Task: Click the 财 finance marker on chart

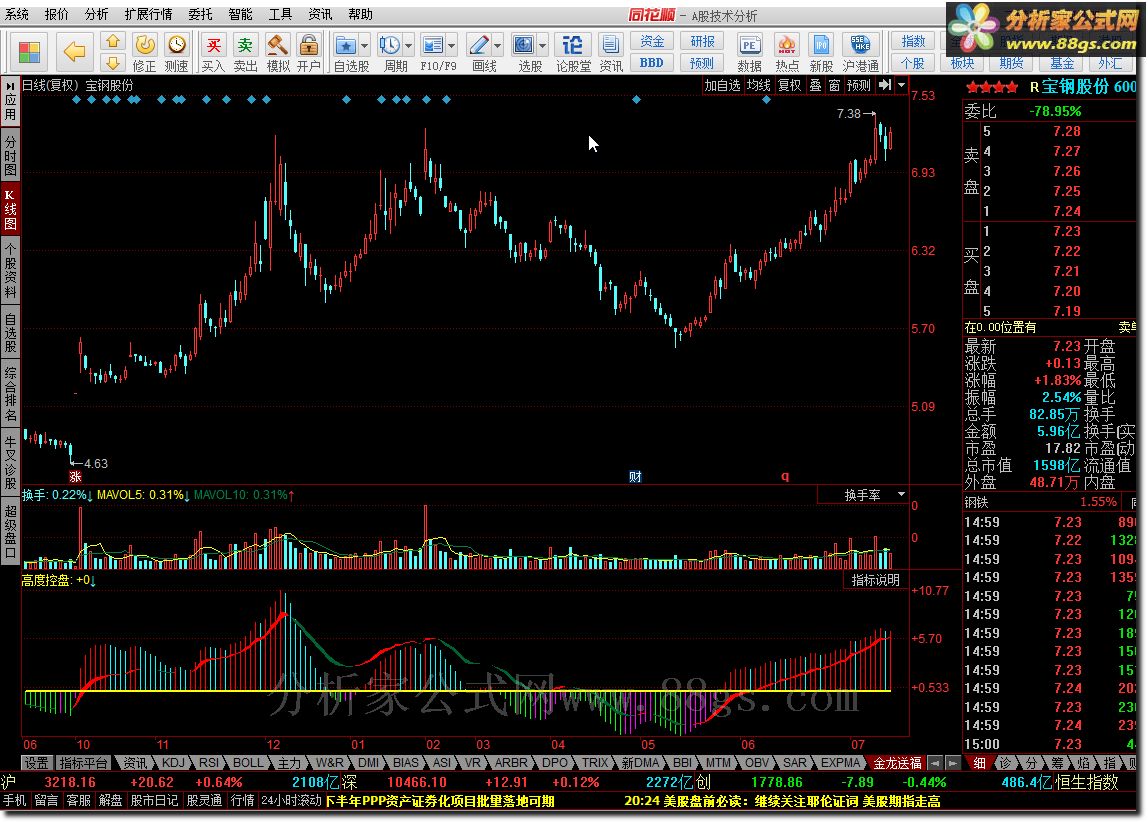Action: 635,477
